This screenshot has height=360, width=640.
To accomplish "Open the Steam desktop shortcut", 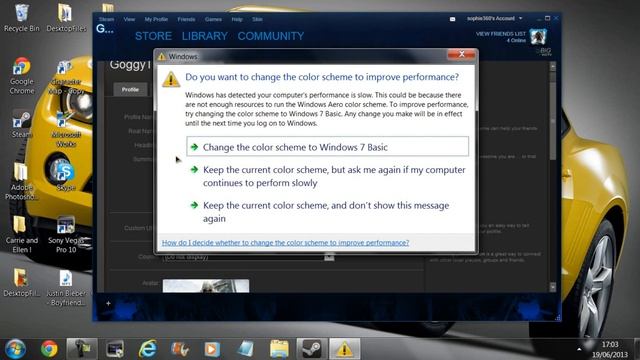I will point(22,124).
